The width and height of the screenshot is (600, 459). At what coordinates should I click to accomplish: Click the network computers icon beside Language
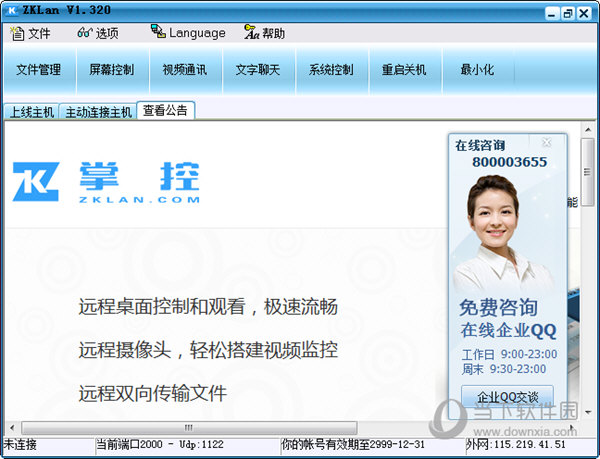[158, 31]
